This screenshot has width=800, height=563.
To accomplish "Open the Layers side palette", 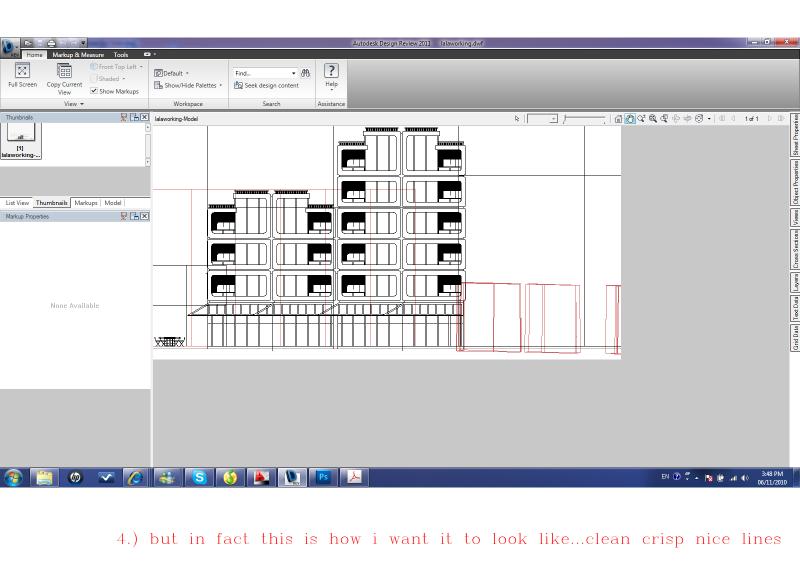I will 795,282.
